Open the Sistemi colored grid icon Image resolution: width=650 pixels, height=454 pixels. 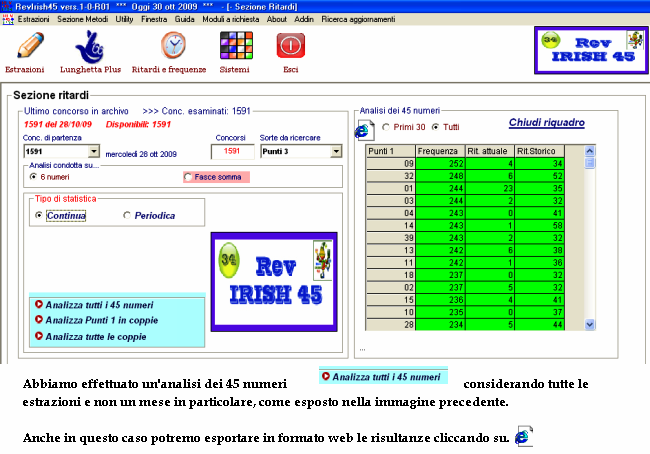click(236, 46)
